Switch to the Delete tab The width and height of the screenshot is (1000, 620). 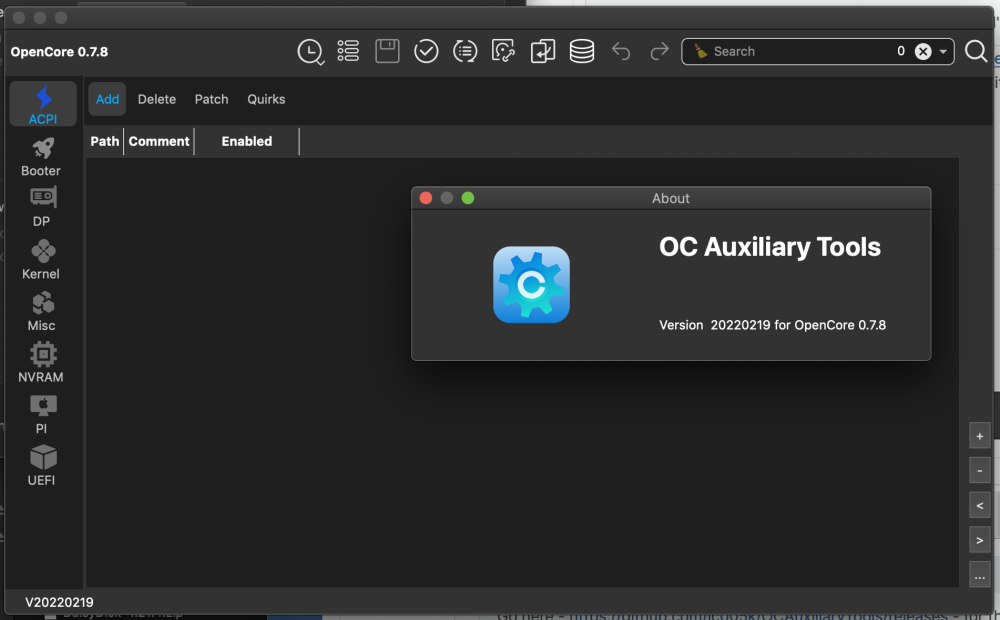tap(157, 99)
